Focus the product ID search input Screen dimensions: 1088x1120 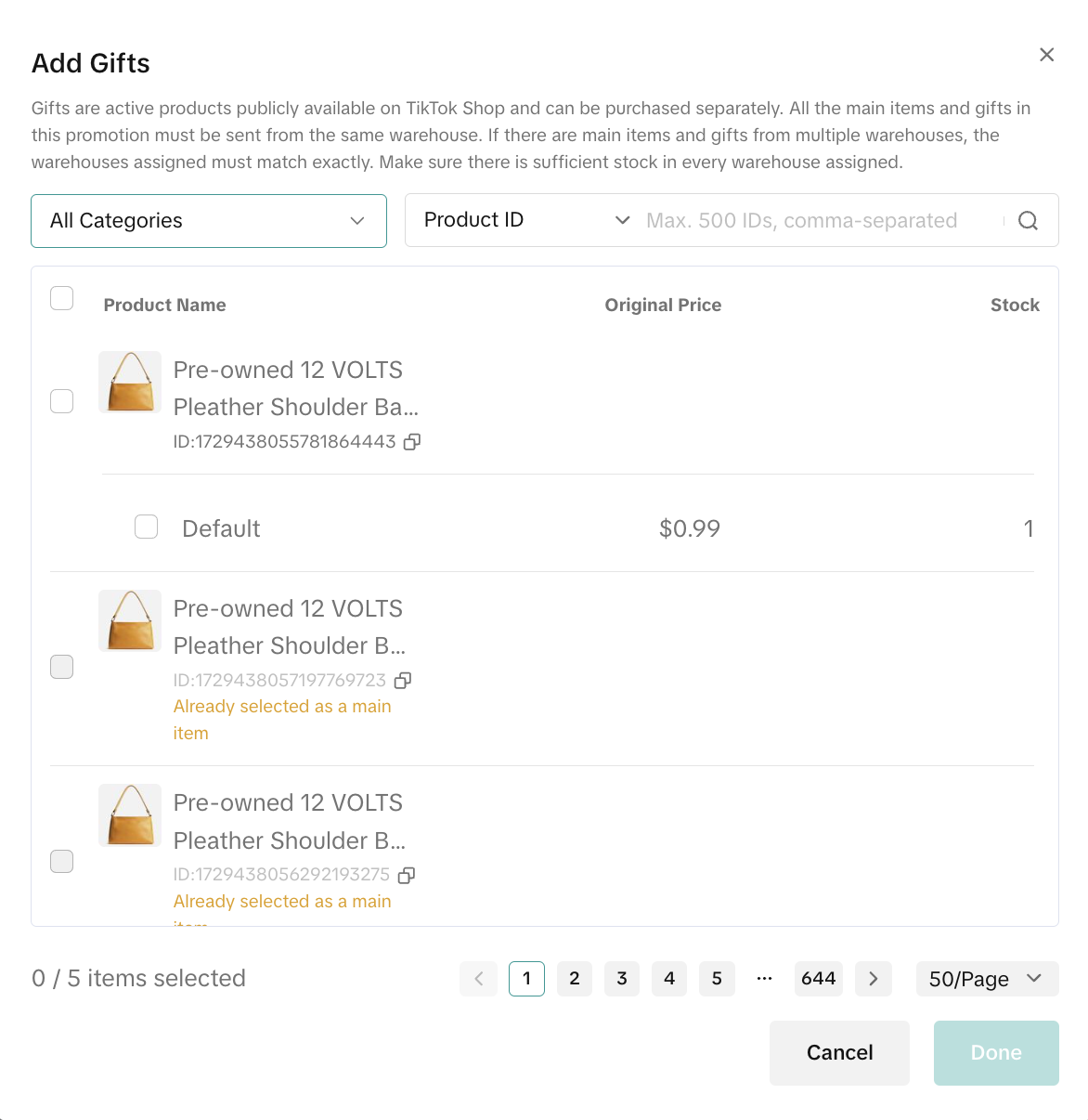[x=817, y=221]
